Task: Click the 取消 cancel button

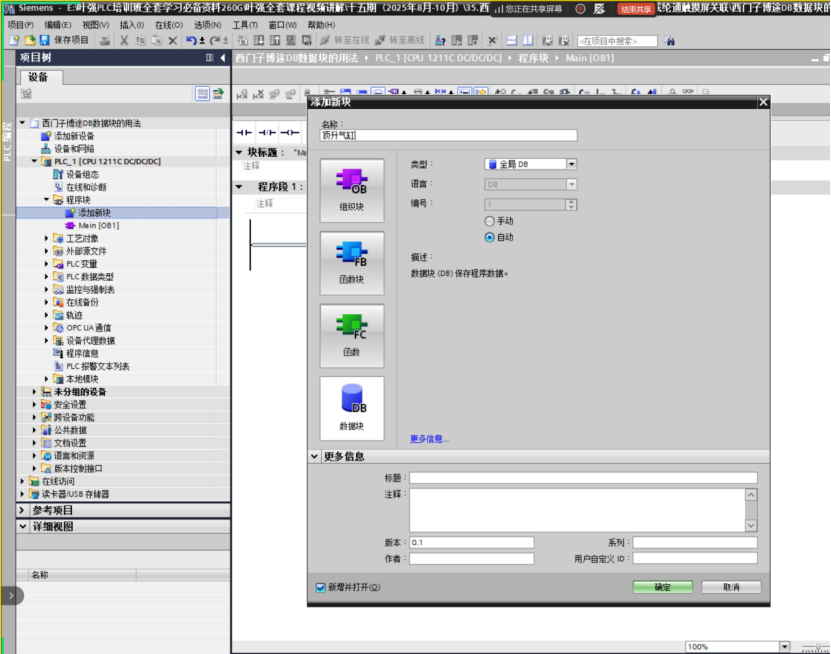Action: click(x=731, y=587)
